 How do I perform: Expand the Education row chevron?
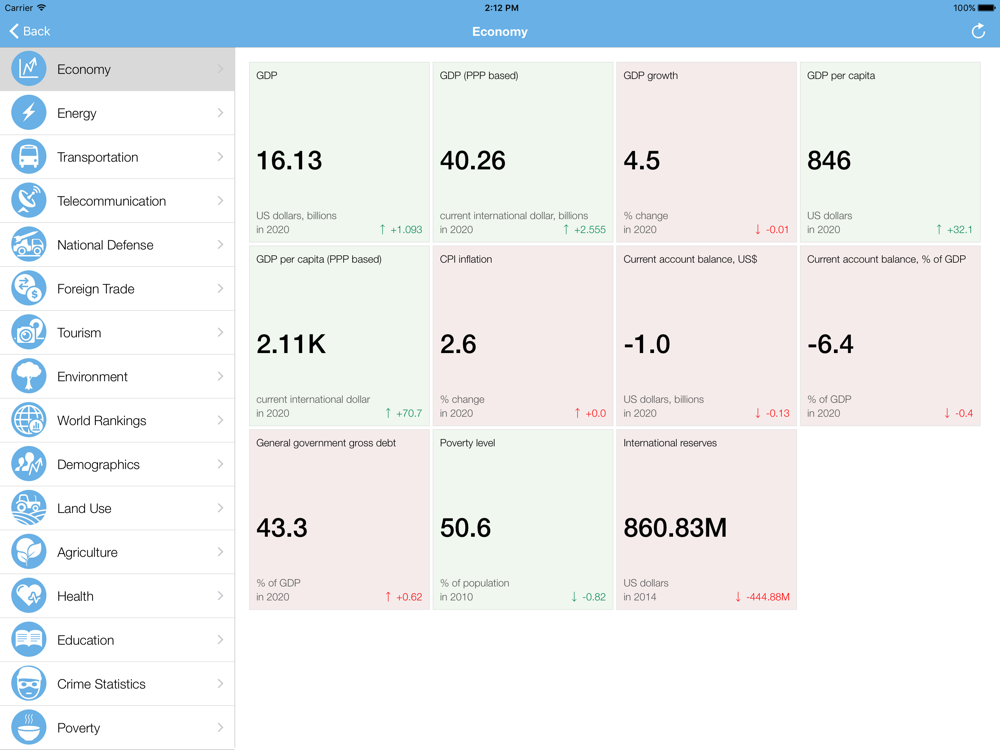220,640
